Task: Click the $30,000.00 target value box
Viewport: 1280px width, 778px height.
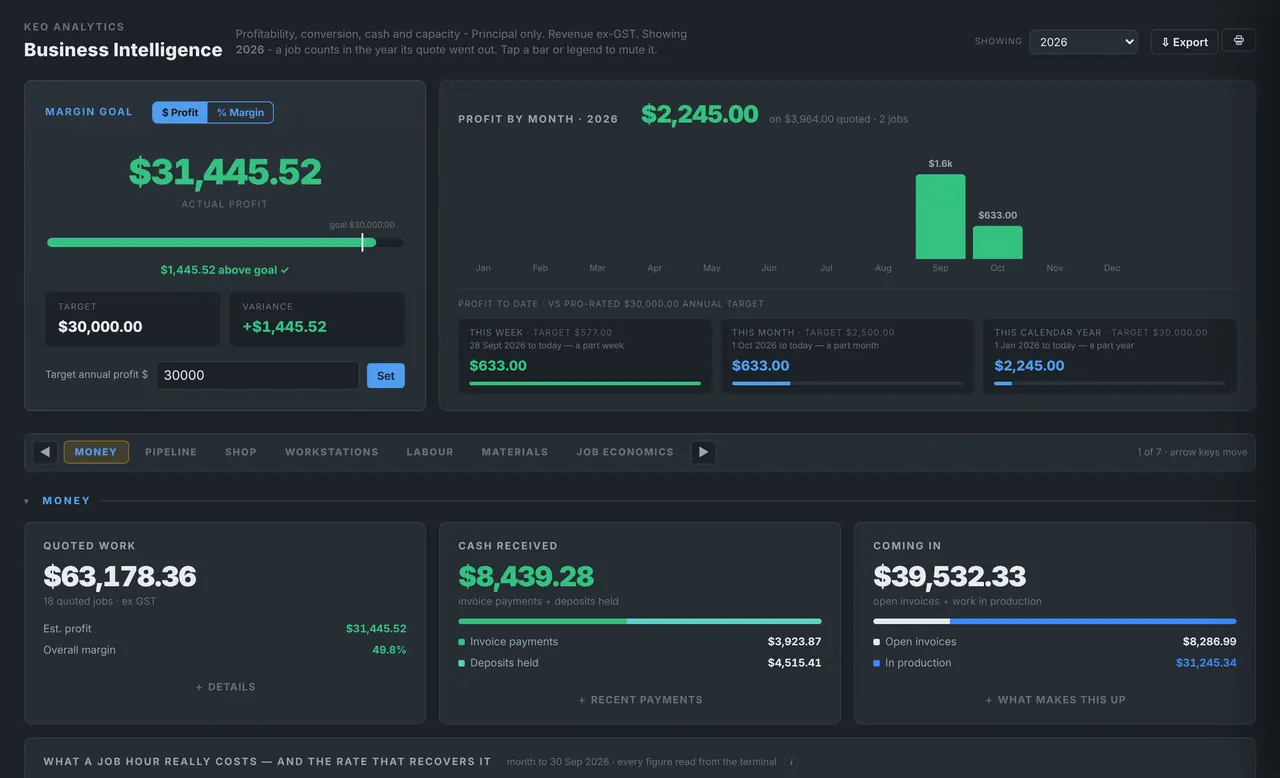Action: [x=132, y=319]
